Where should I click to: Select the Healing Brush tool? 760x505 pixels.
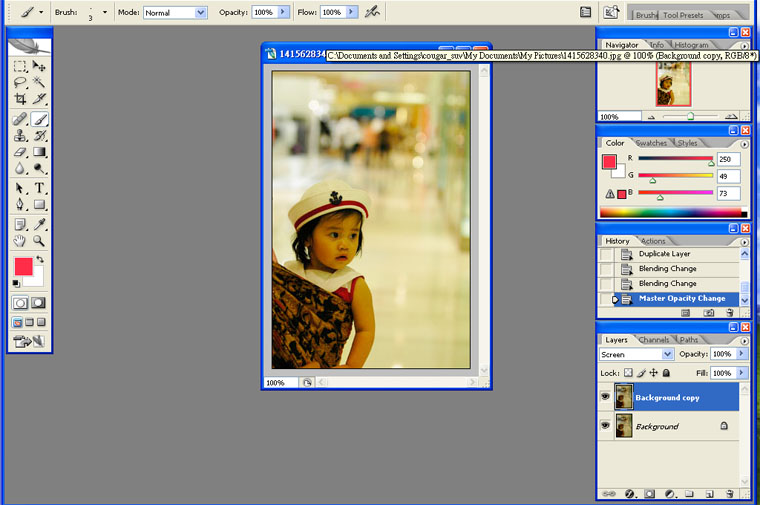20,119
